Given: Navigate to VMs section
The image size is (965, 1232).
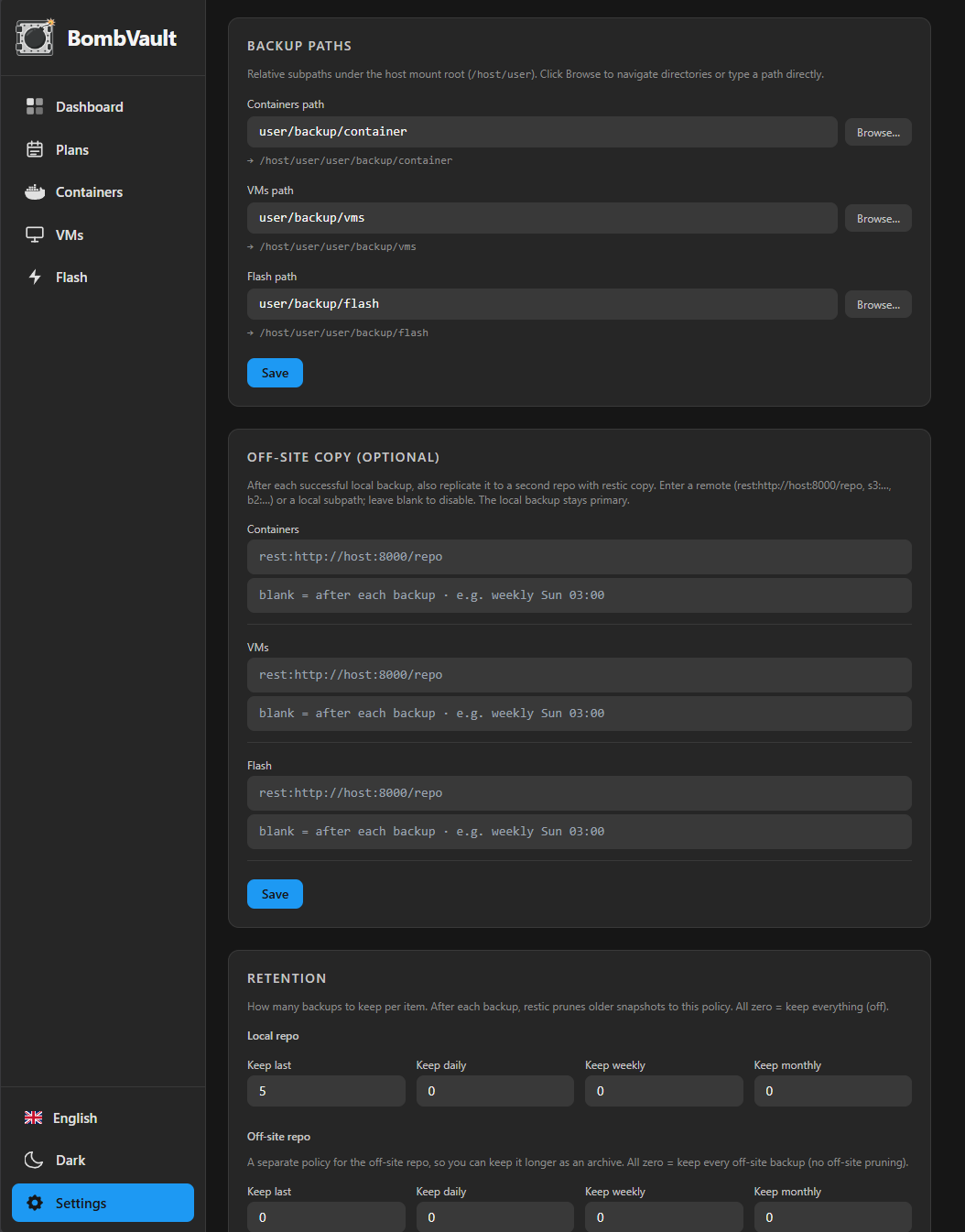Looking at the screenshot, I should (x=103, y=234).
